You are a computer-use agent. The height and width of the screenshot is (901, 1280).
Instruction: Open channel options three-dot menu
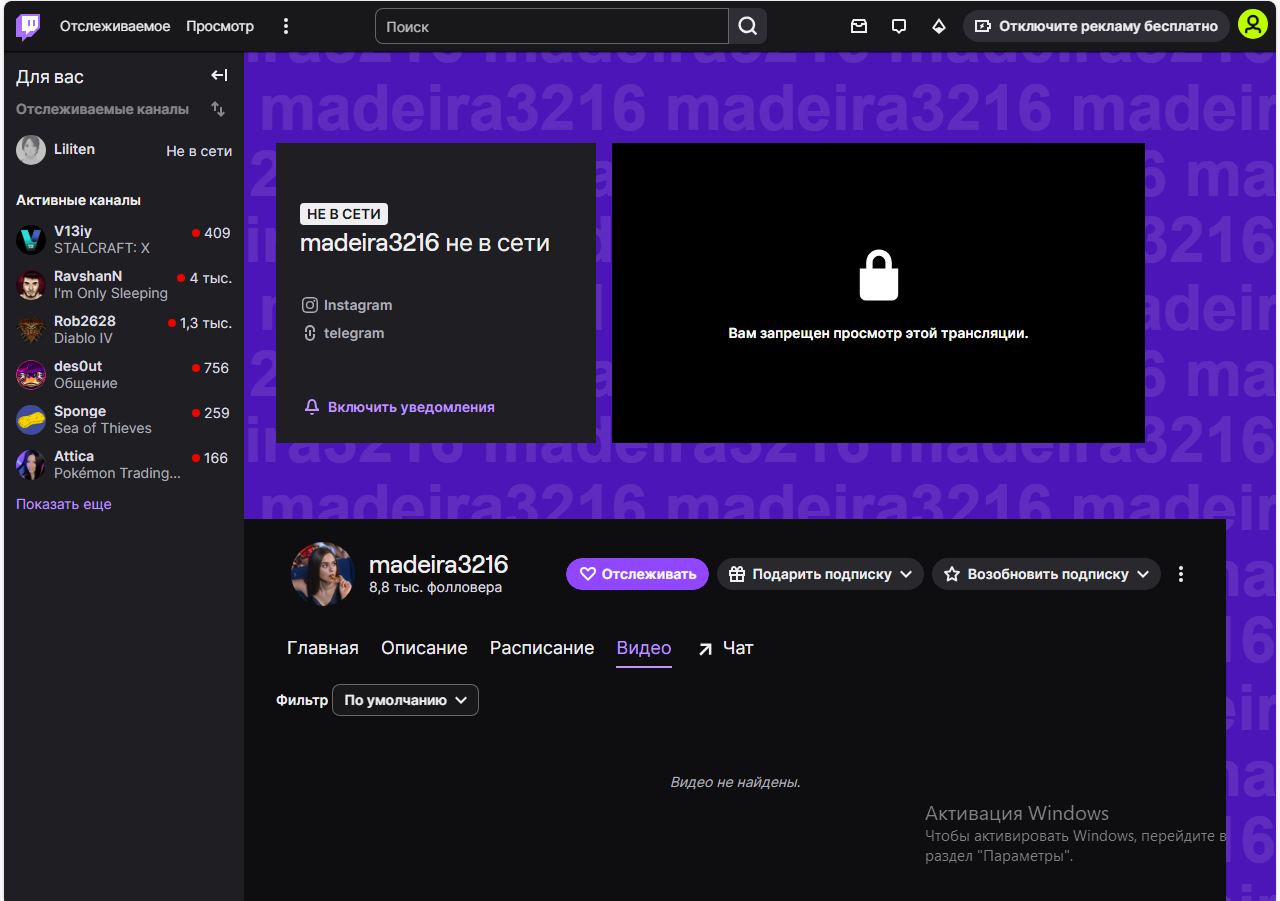(x=1181, y=574)
